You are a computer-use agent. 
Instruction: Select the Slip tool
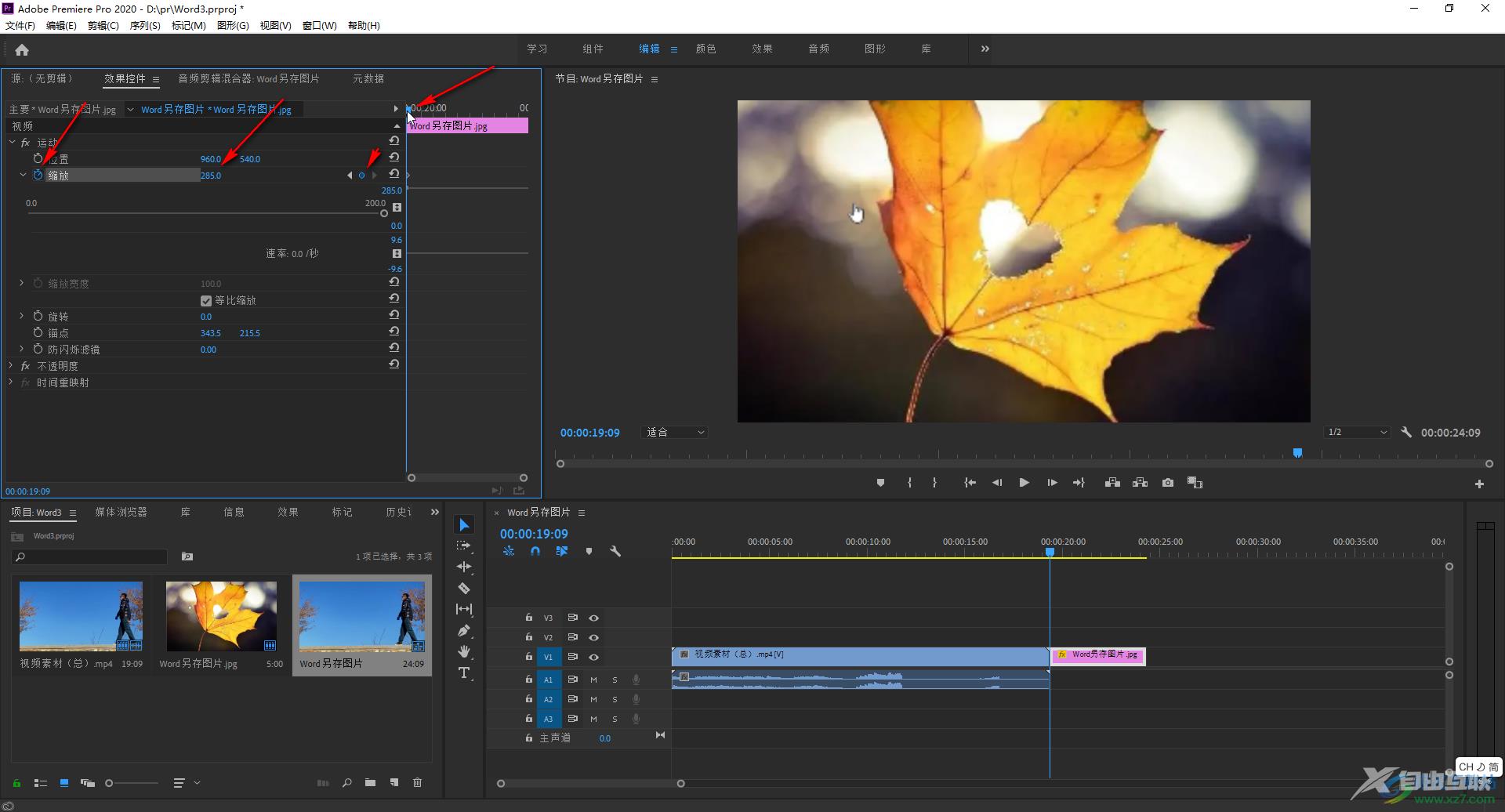coord(464,609)
